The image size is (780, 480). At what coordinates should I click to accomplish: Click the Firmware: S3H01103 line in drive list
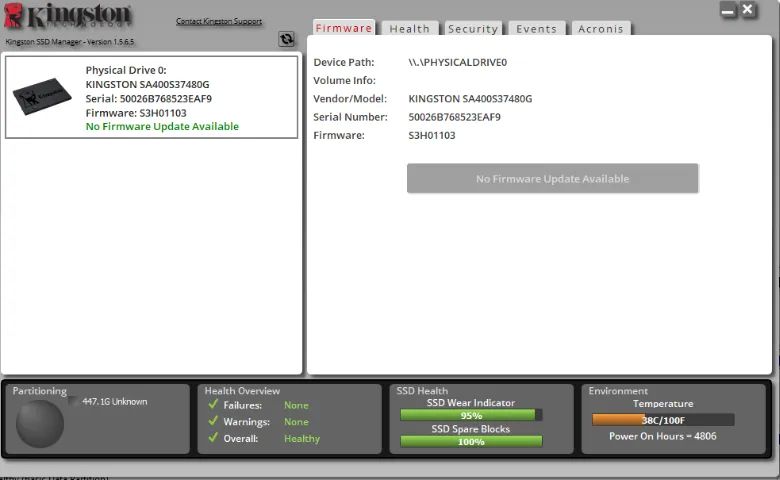(x=136, y=113)
